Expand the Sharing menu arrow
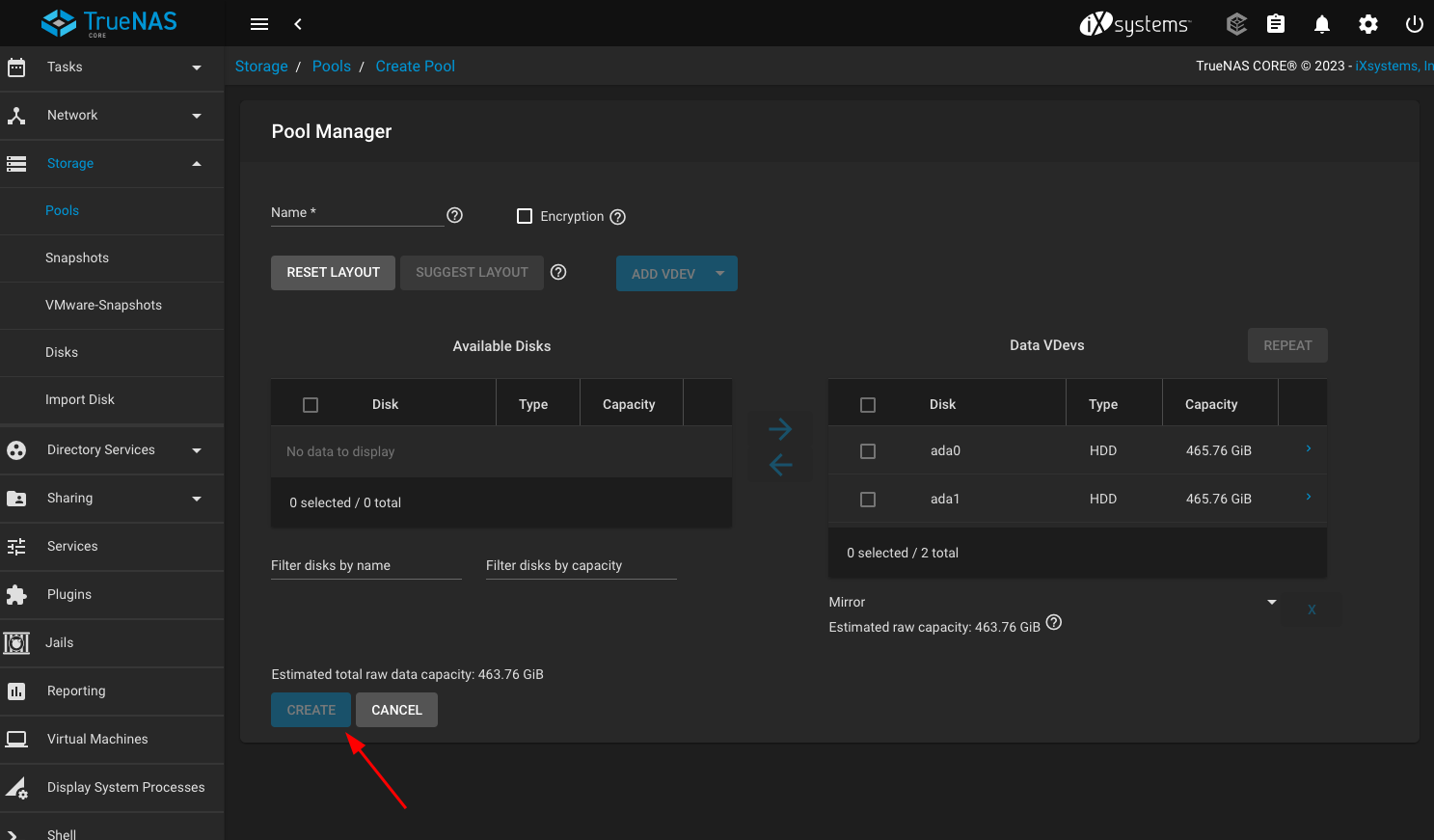 [197, 499]
